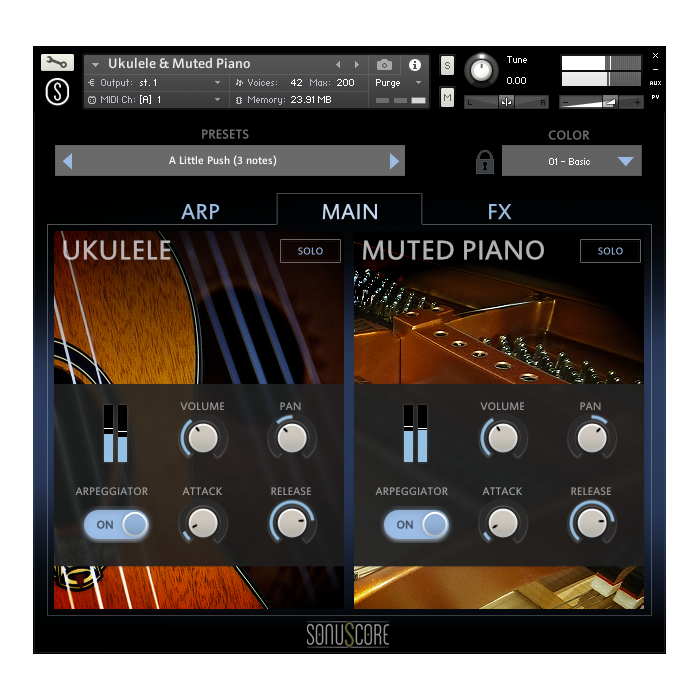
Task: Click the camera snapshot icon
Action: coord(384,64)
